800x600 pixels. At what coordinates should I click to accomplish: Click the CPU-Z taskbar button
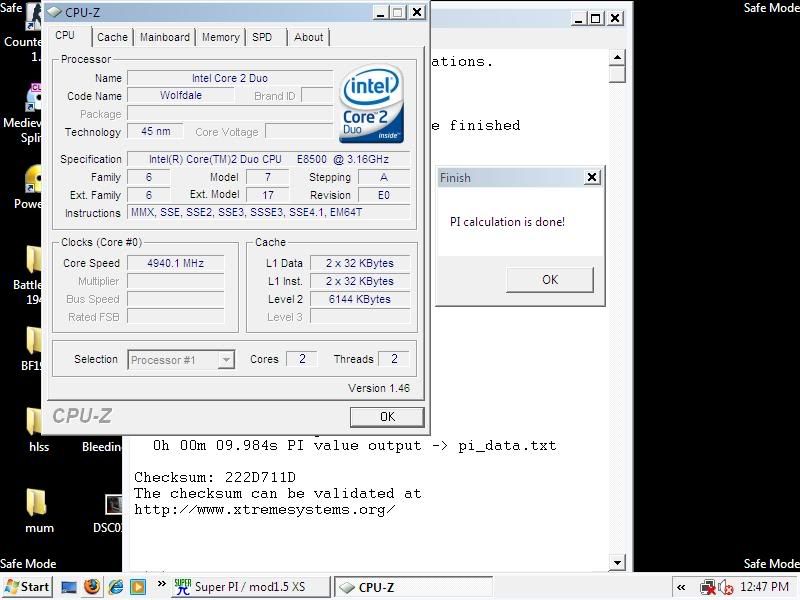coord(413,587)
